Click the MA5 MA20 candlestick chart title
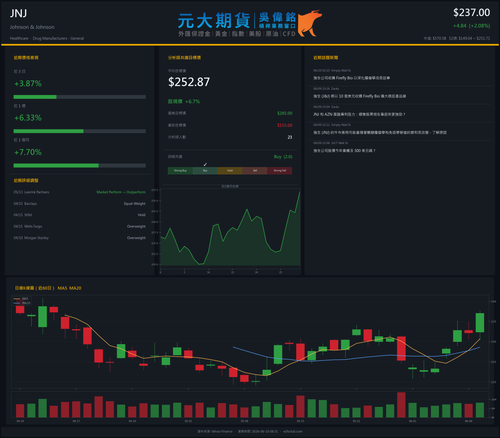Image resolution: width=500 pixels, height=438 pixels. 48,288
